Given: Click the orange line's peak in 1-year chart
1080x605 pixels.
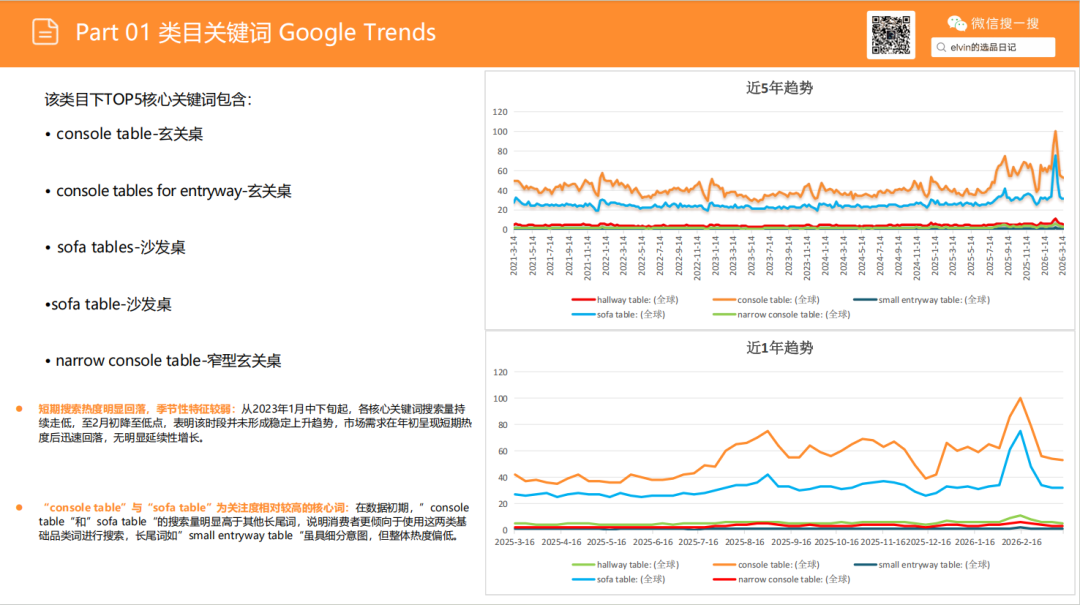Looking at the screenshot, I should point(1020,398).
